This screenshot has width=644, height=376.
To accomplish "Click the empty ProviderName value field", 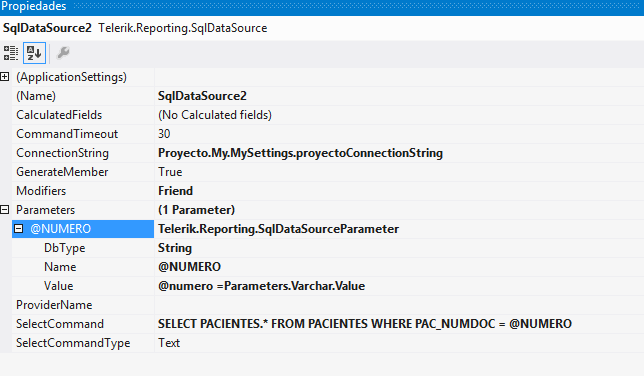I will point(398,304).
